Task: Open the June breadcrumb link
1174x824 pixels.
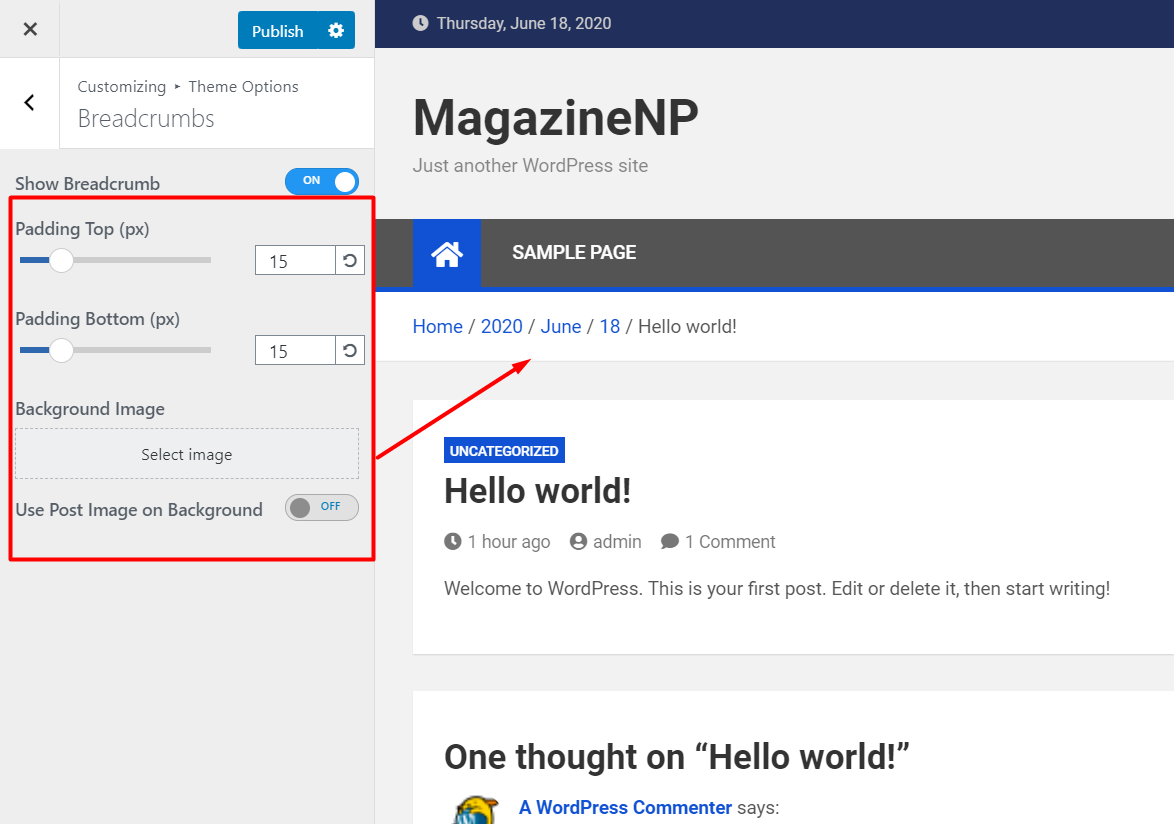Action: 561,326
